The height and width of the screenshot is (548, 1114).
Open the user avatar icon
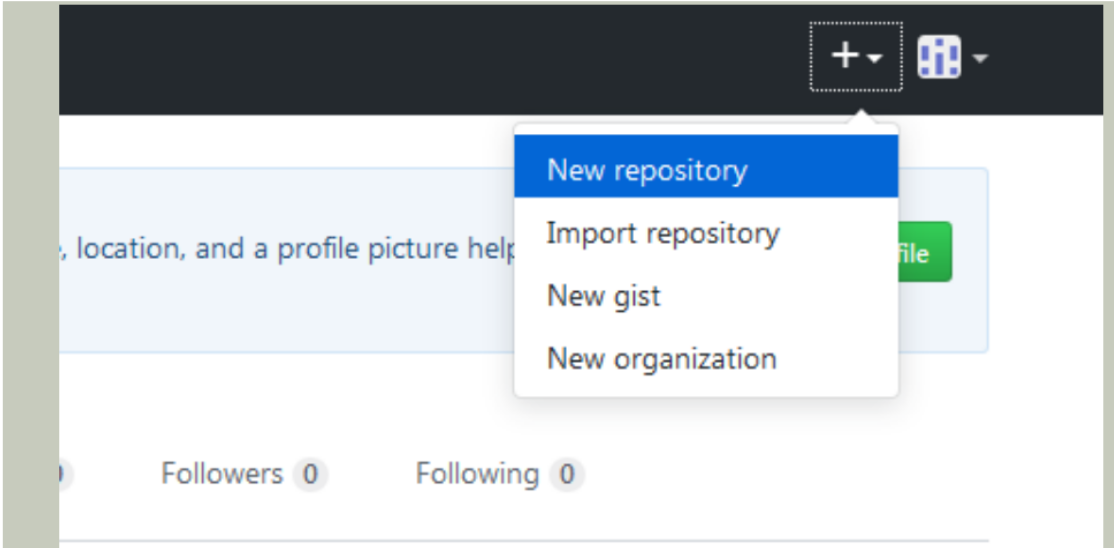tap(938, 57)
